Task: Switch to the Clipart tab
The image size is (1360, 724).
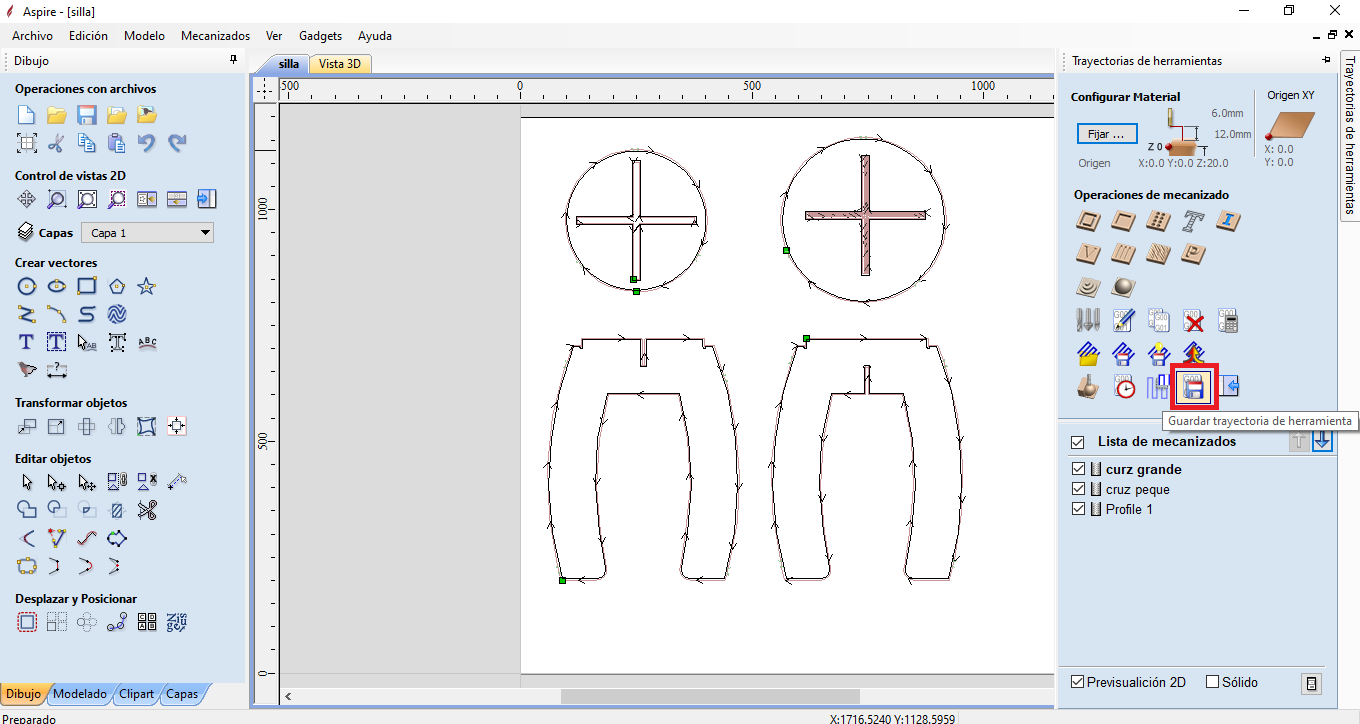Action: (136, 694)
